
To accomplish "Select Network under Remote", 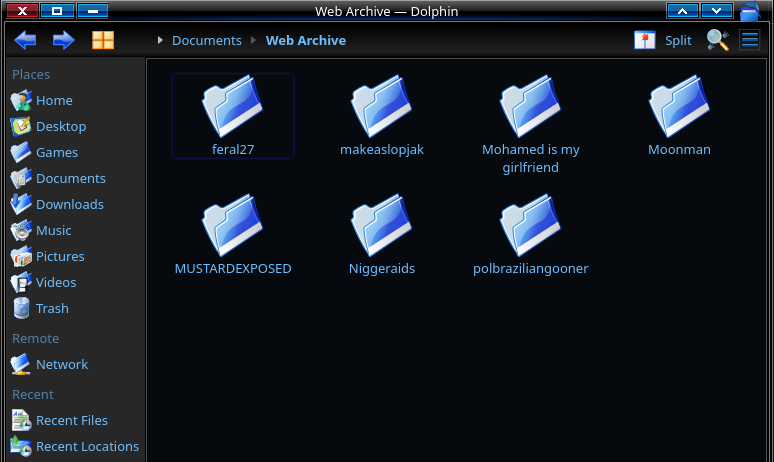I will pos(61,364).
